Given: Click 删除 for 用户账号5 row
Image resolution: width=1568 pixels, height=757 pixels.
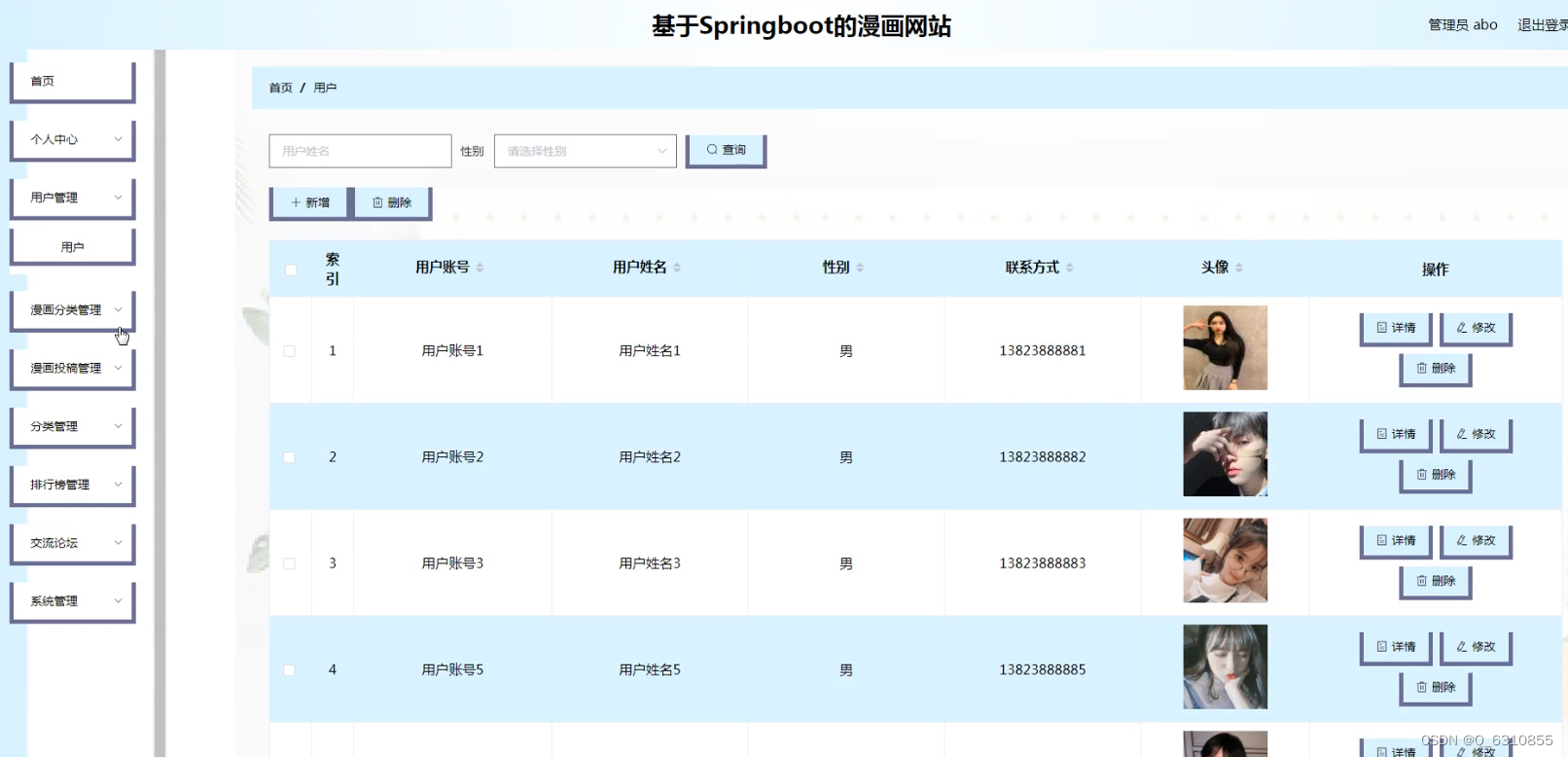Looking at the screenshot, I should point(1436,688).
